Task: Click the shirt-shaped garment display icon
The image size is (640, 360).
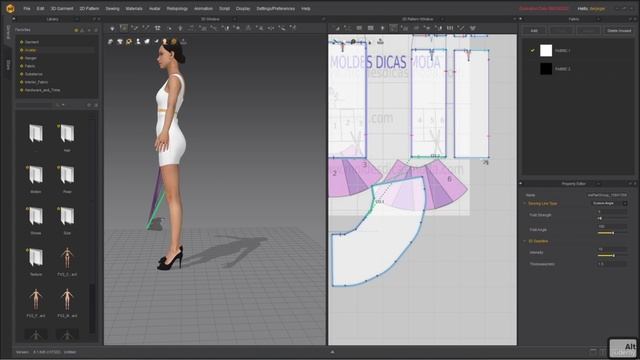Action: pos(120,42)
